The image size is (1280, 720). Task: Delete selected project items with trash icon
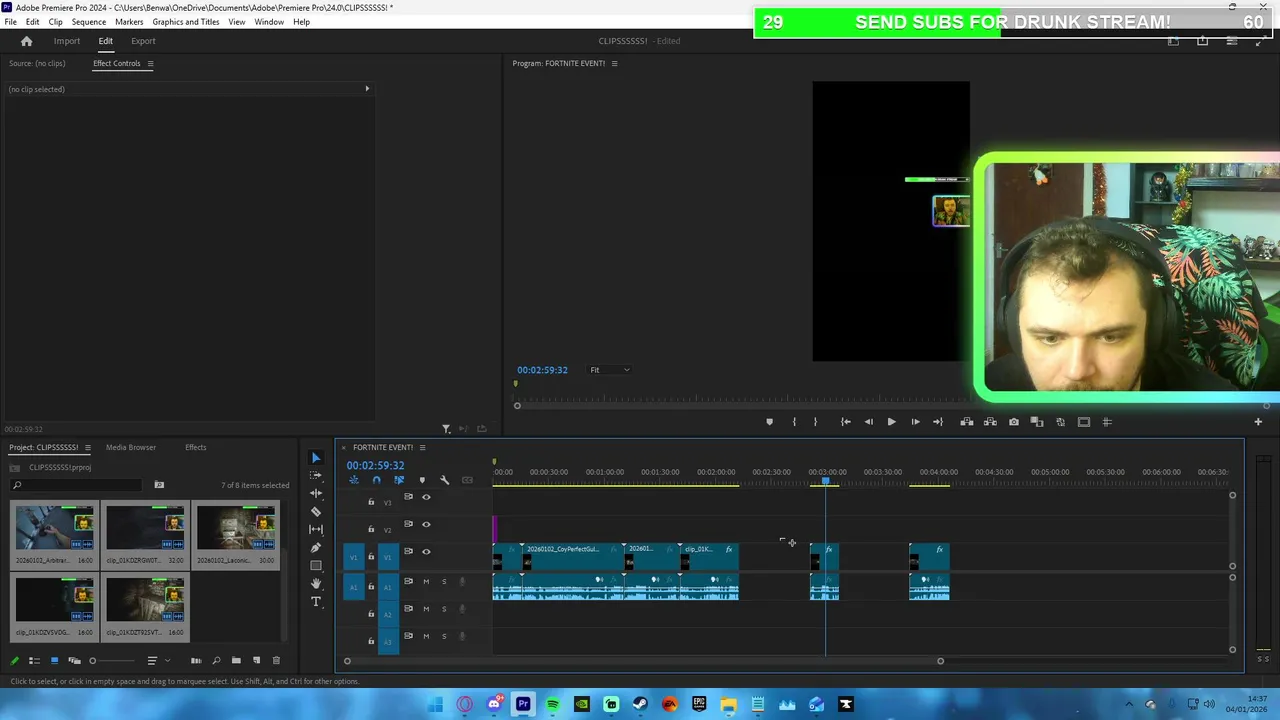click(276, 660)
